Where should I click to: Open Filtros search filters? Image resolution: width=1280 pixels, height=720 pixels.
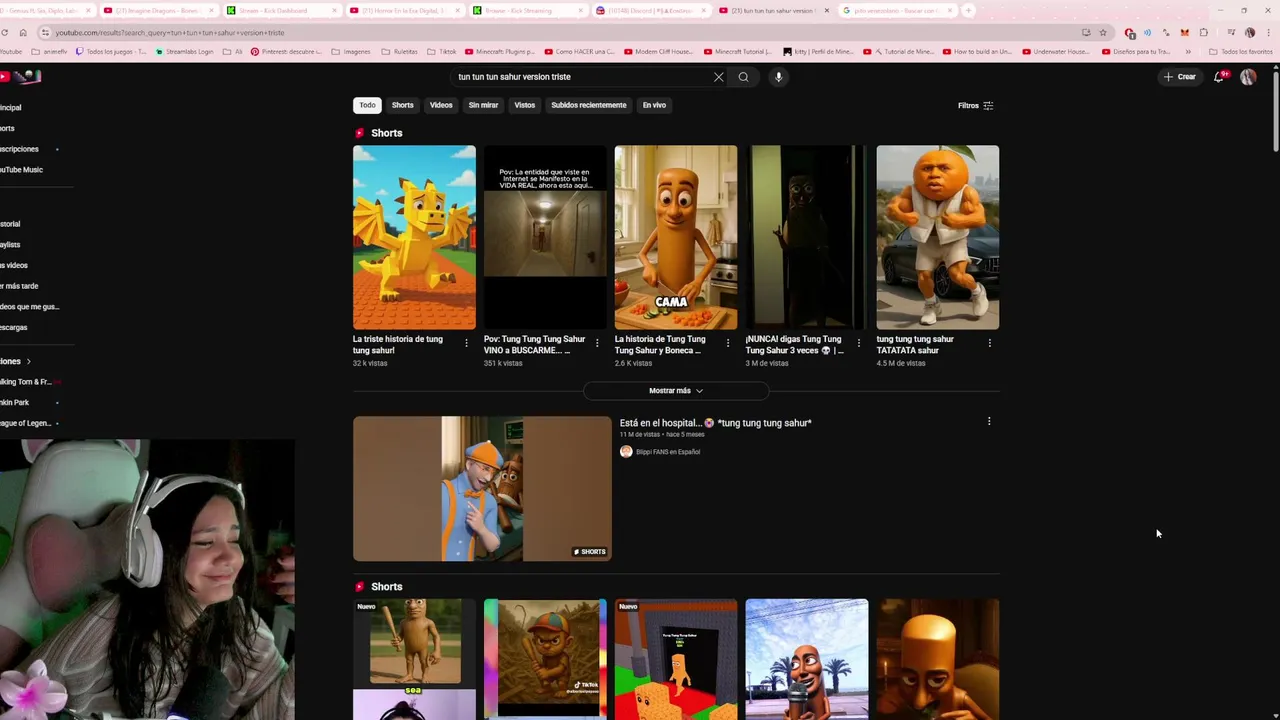point(975,105)
